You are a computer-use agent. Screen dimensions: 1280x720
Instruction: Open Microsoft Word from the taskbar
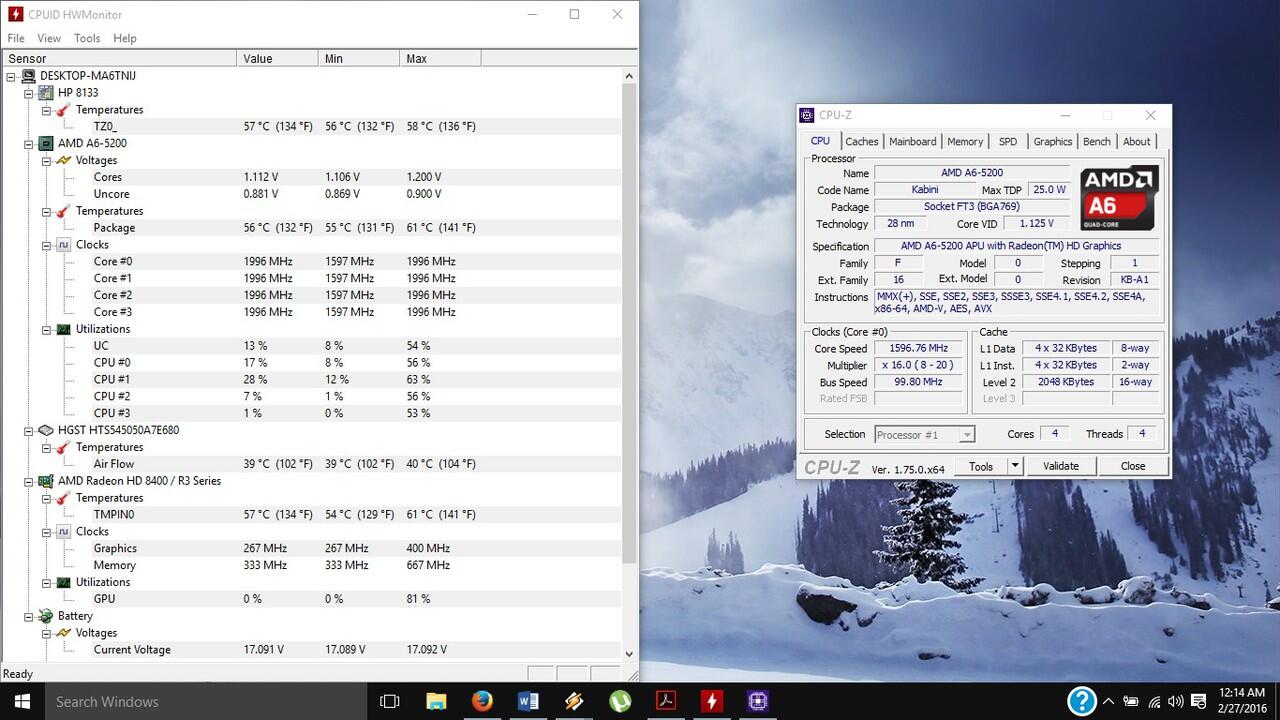(x=528, y=702)
